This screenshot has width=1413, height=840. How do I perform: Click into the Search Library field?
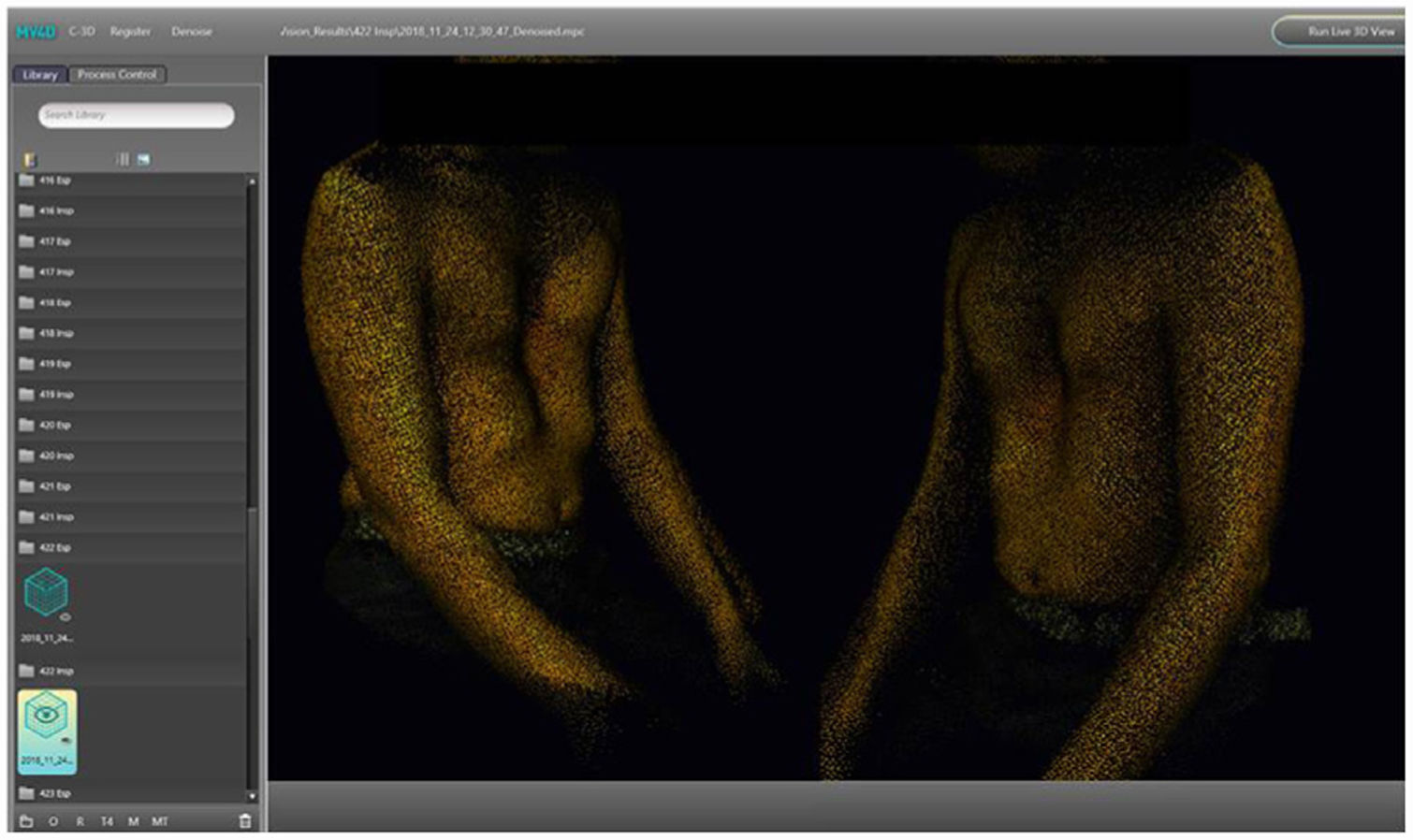pyautogui.click(x=136, y=115)
